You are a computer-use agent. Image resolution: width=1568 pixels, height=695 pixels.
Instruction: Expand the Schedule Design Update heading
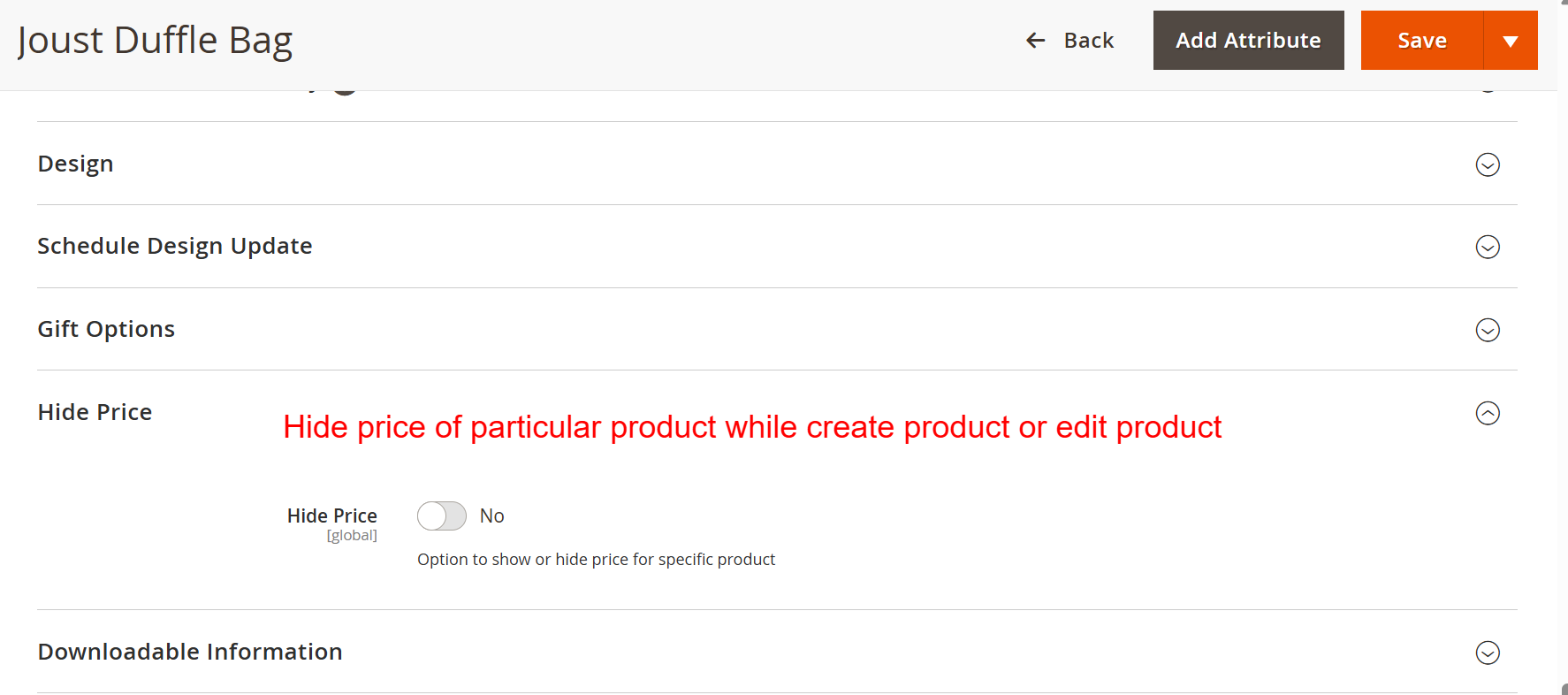pyautogui.click(x=175, y=246)
